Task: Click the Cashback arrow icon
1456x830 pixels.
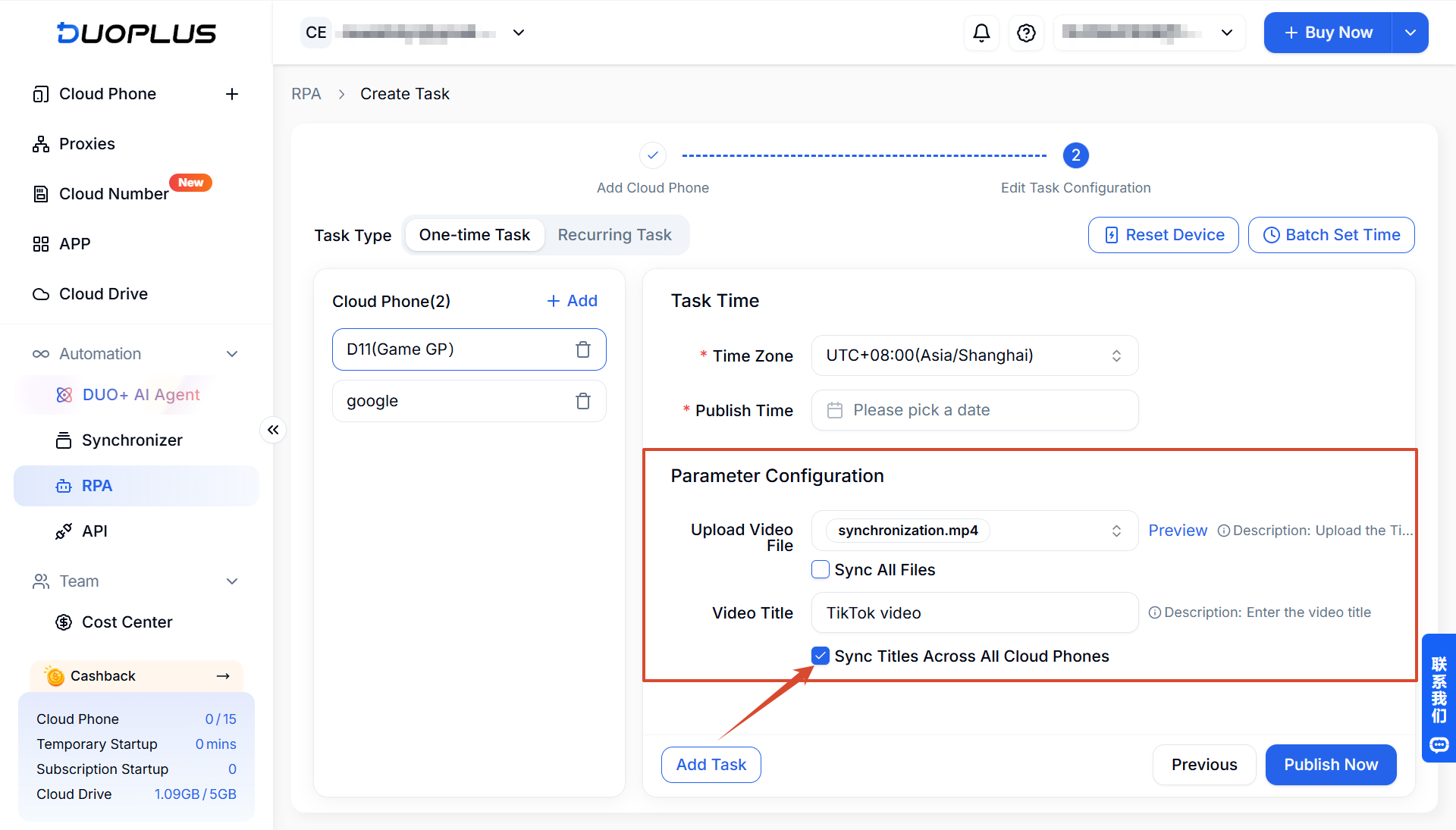Action: coord(223,676)
